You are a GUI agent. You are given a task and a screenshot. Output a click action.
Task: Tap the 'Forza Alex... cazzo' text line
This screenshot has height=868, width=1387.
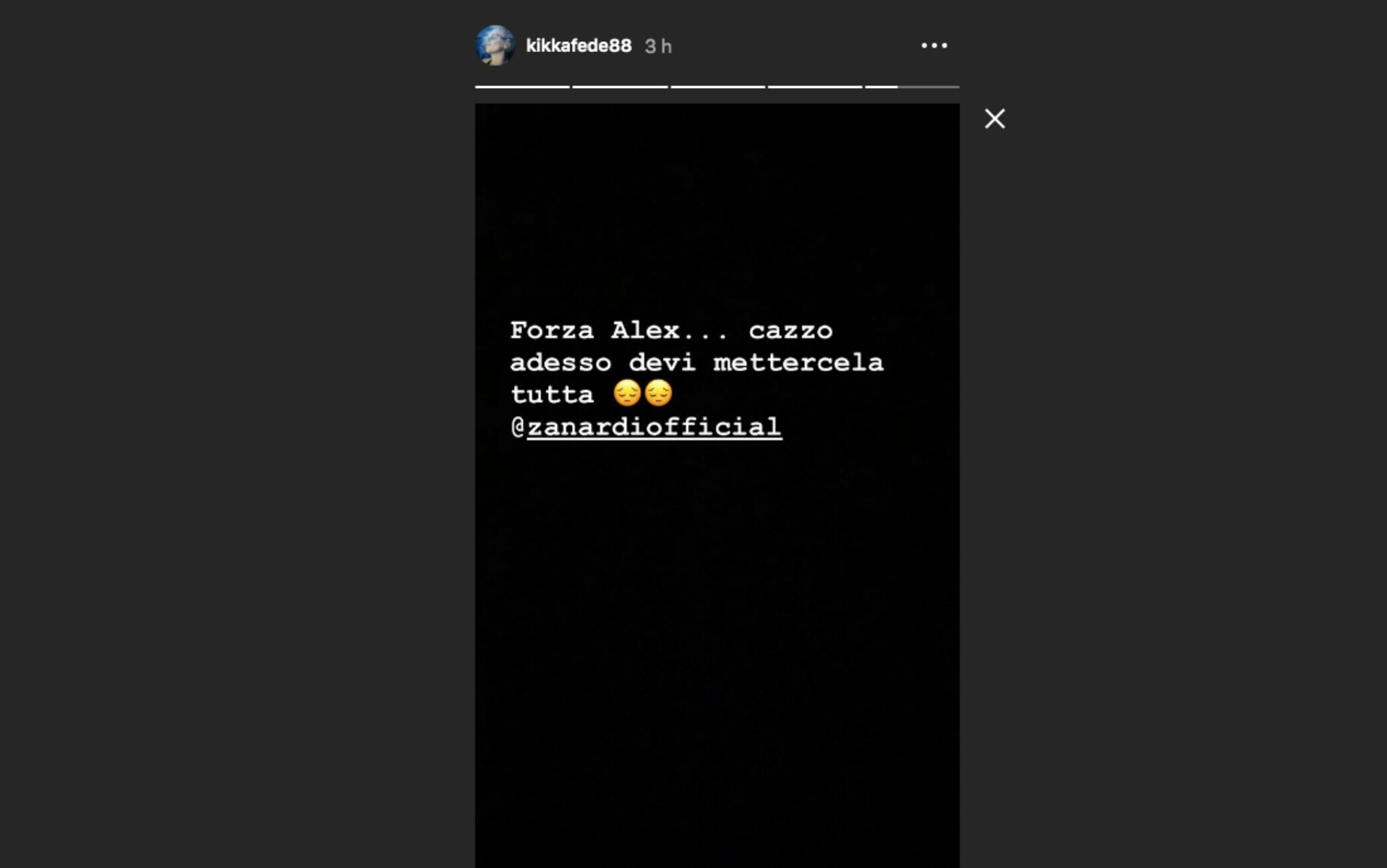click(671, 330)
